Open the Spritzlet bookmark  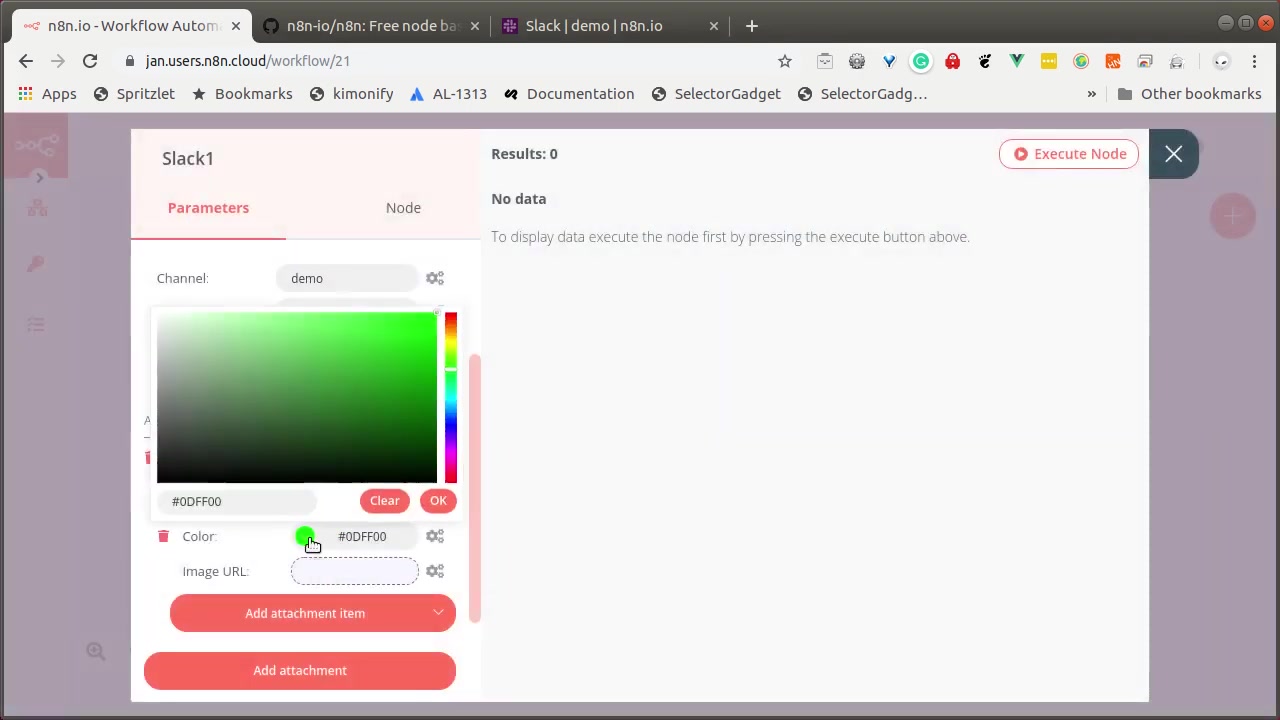(134, 94)
